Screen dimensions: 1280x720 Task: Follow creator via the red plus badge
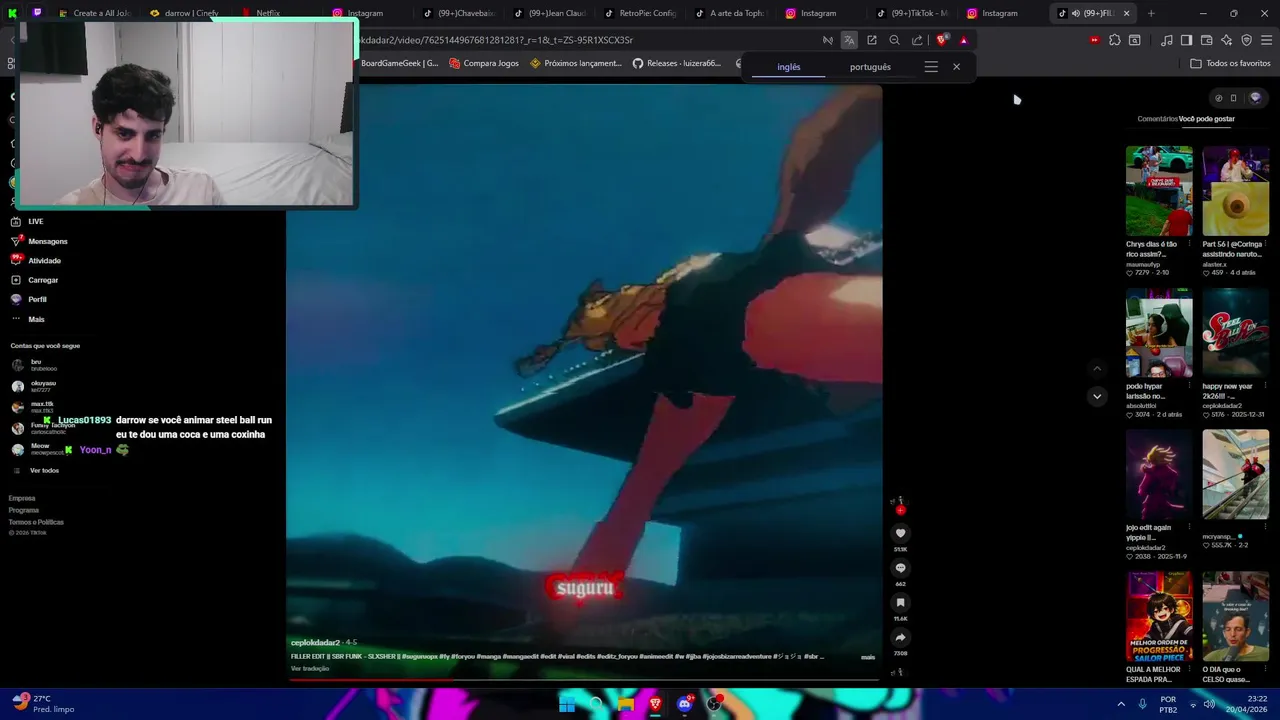[900, 510]
